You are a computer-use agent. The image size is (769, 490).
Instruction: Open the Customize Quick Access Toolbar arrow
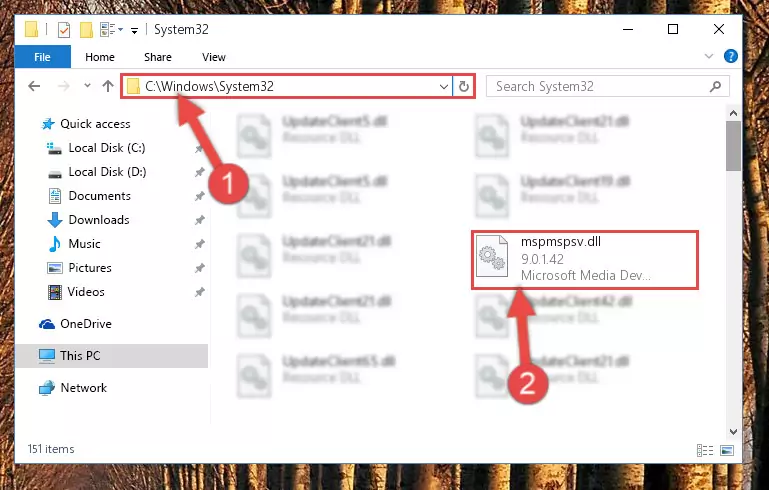[134, 30]
